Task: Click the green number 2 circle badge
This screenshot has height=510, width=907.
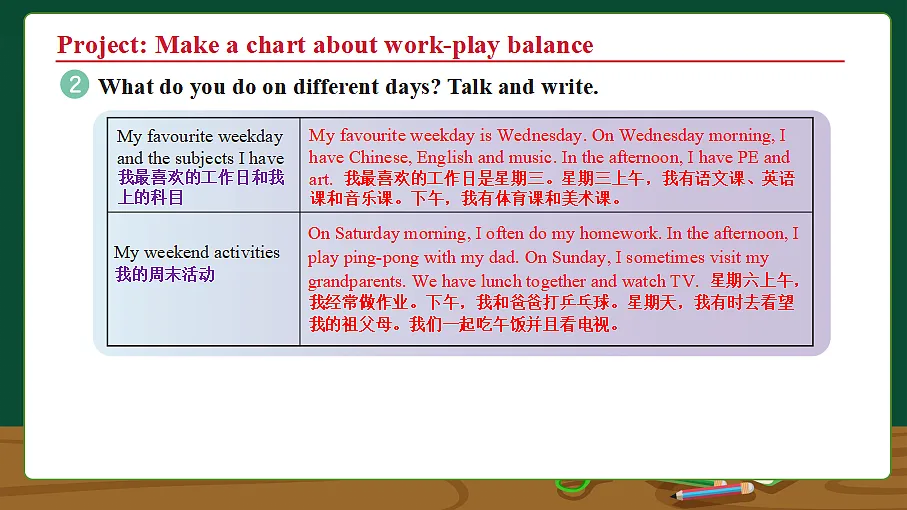Action: [x=75, y=84]
